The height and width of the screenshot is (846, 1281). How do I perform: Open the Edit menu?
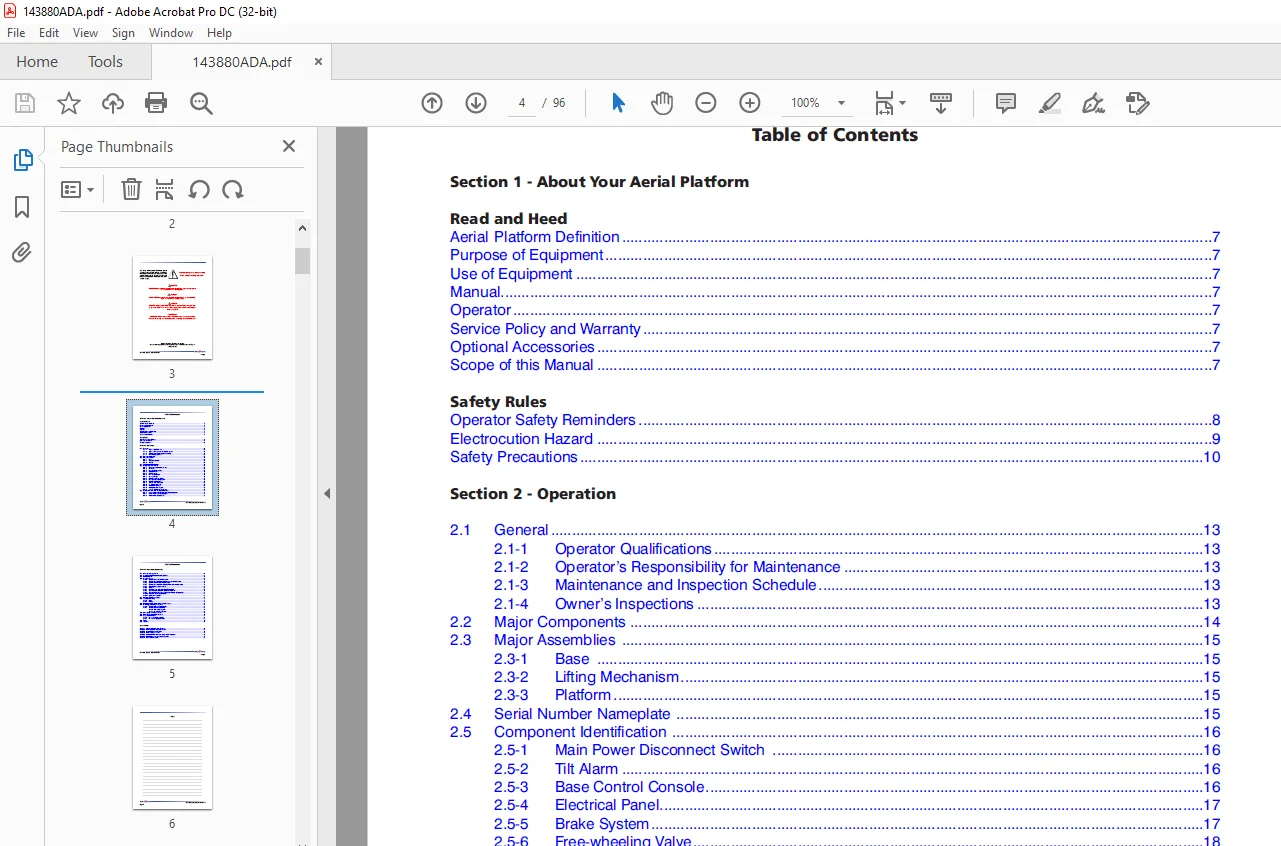tap(49, 33)
